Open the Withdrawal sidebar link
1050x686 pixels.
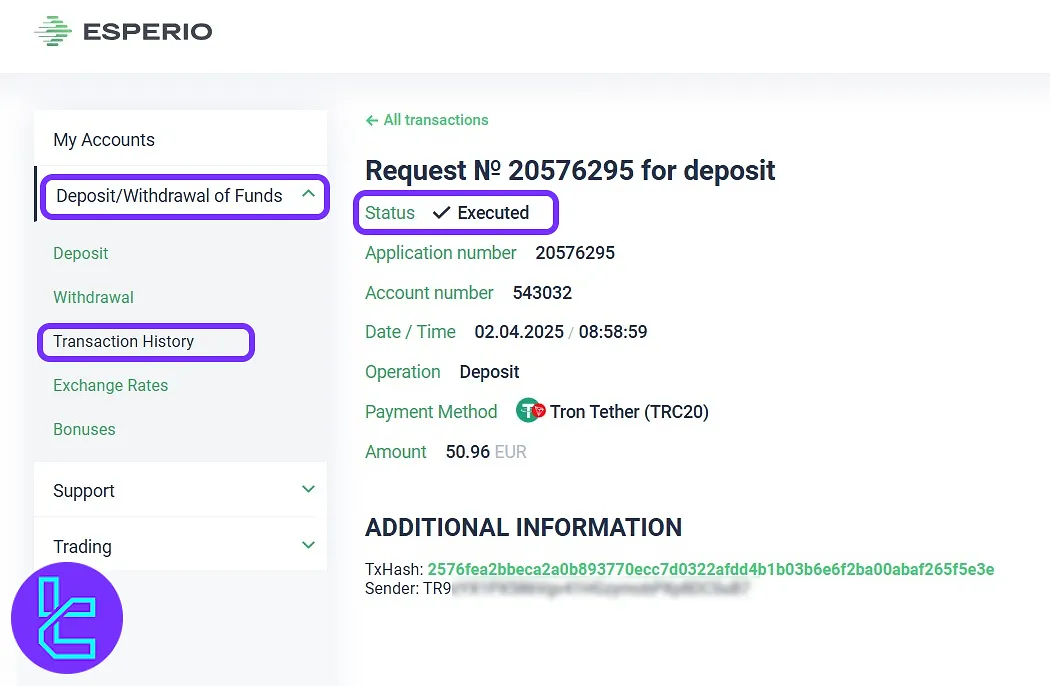93,297
